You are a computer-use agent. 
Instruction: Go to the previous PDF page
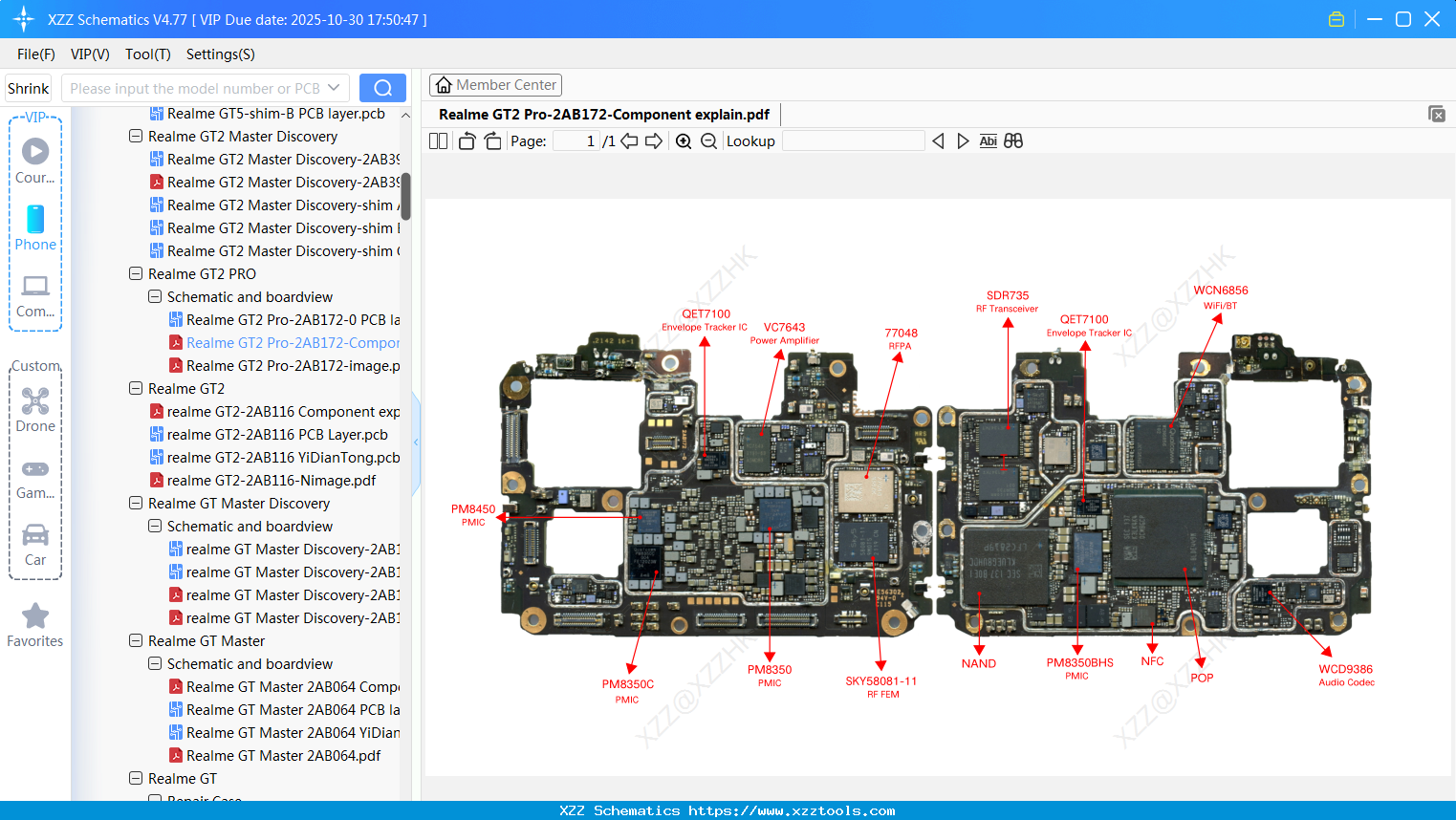629,141
